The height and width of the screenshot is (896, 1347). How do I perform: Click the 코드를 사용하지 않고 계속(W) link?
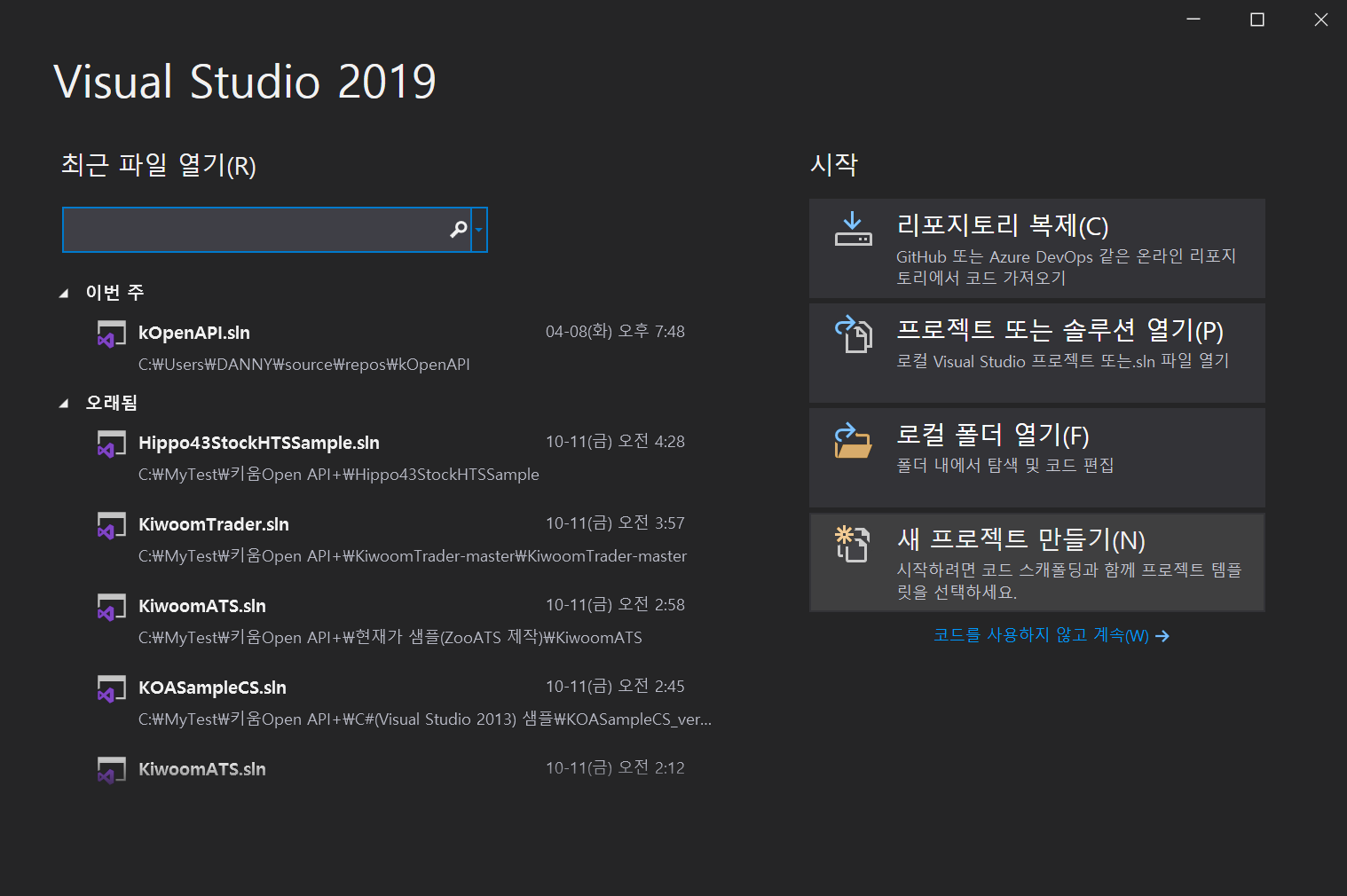click(x=1050, y=635)
